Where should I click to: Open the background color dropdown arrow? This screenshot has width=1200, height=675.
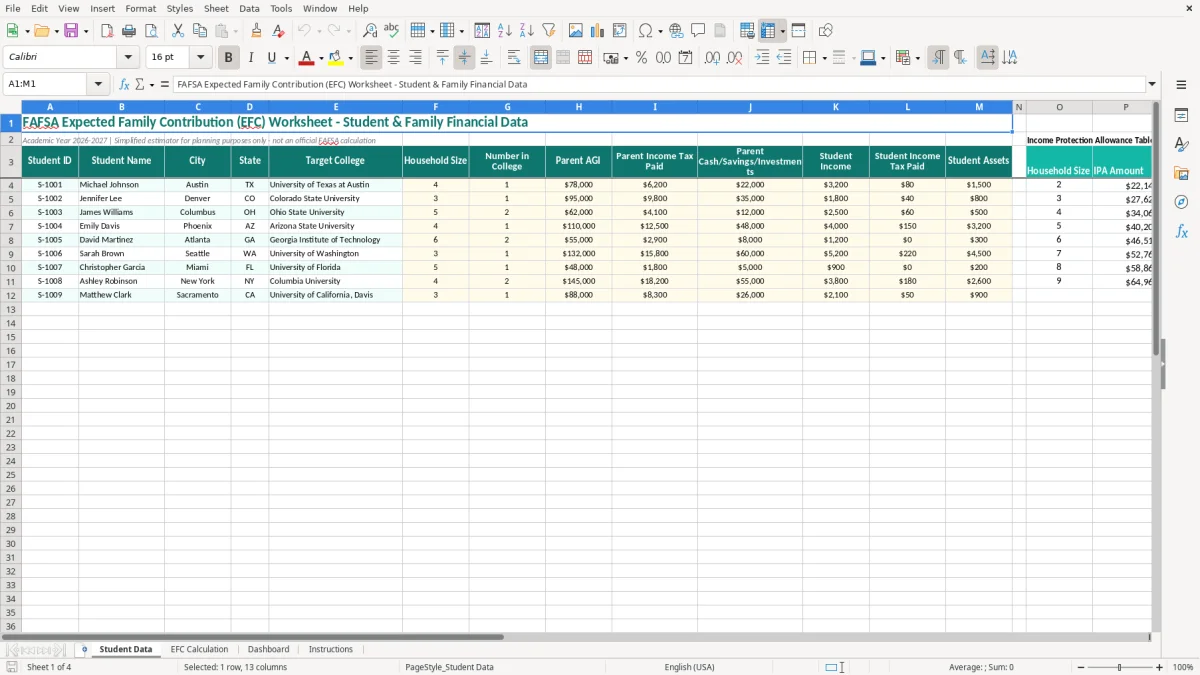[x=350, y=58]
